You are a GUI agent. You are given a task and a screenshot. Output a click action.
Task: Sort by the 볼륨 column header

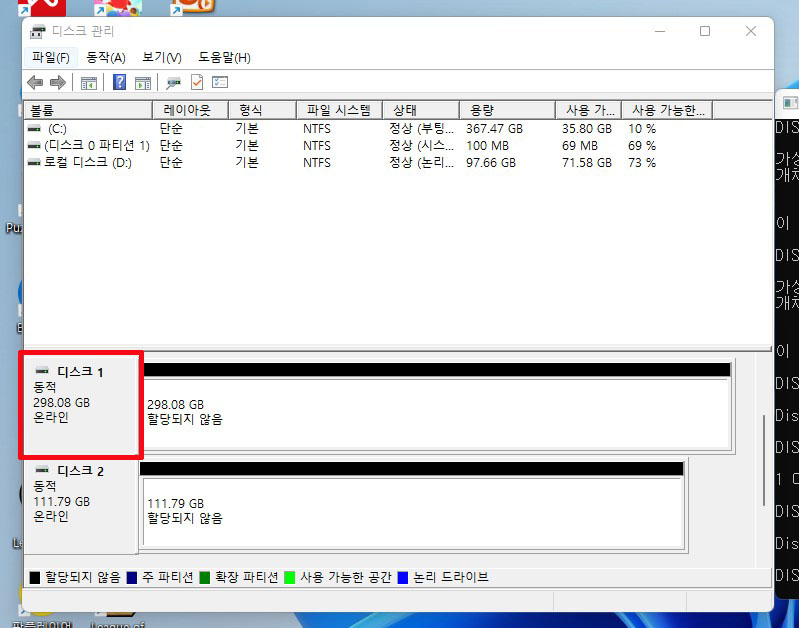(88, 110)
